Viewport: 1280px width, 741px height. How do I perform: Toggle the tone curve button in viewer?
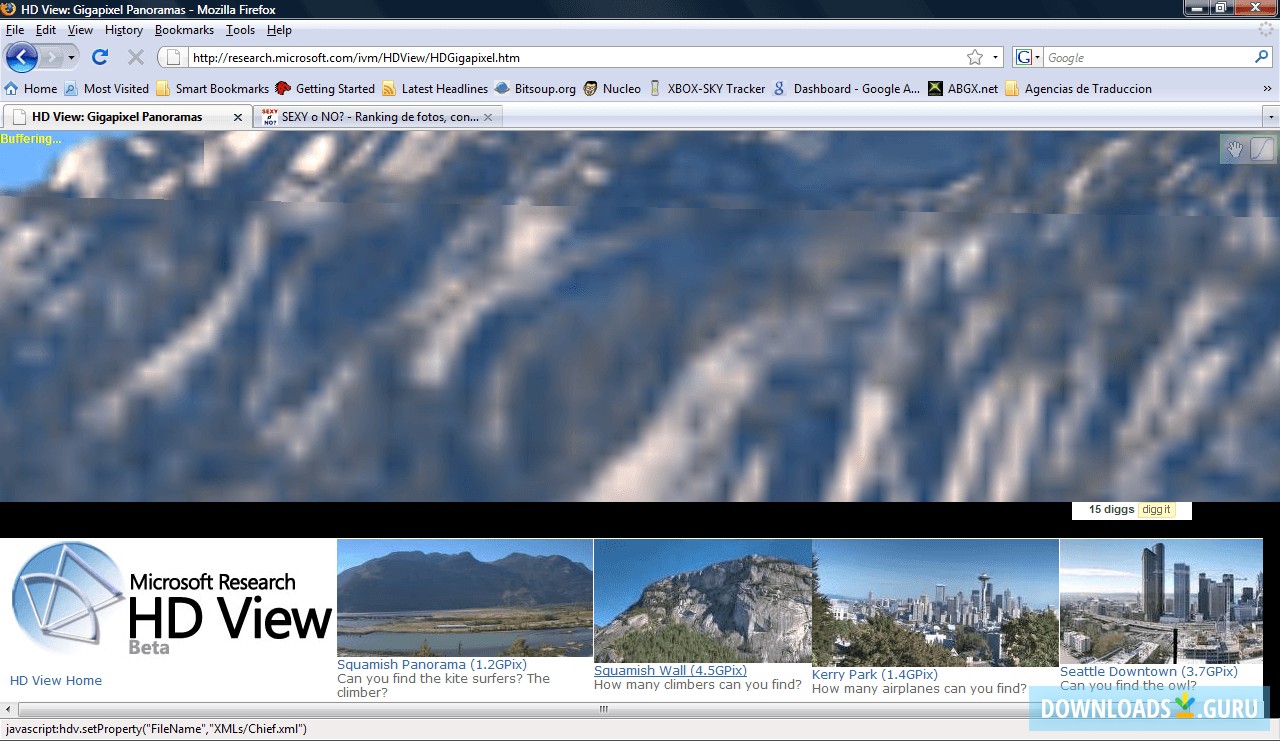point(1262,149)
